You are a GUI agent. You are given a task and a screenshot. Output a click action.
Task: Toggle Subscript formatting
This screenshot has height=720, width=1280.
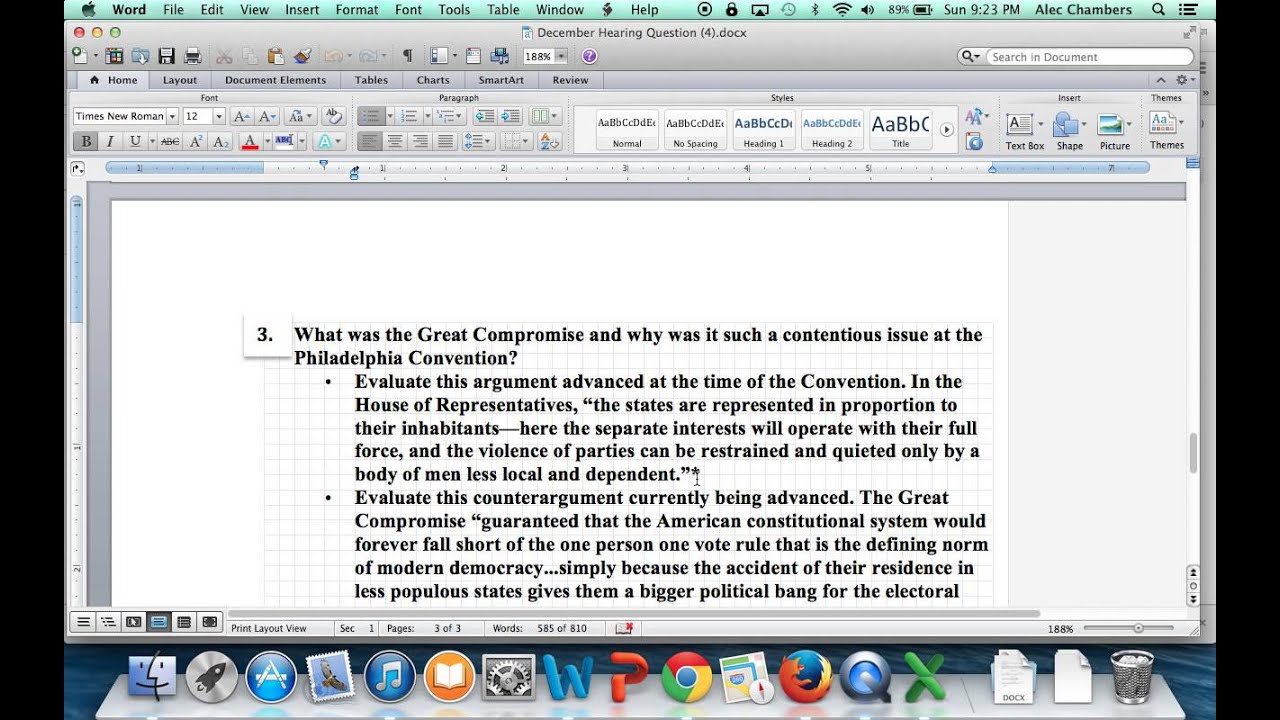[221, 142]
